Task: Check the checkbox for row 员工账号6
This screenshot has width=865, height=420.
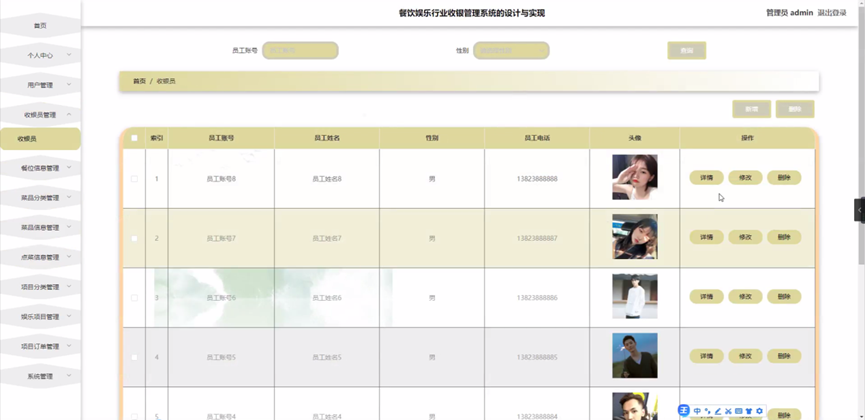Action: [134, 298]
